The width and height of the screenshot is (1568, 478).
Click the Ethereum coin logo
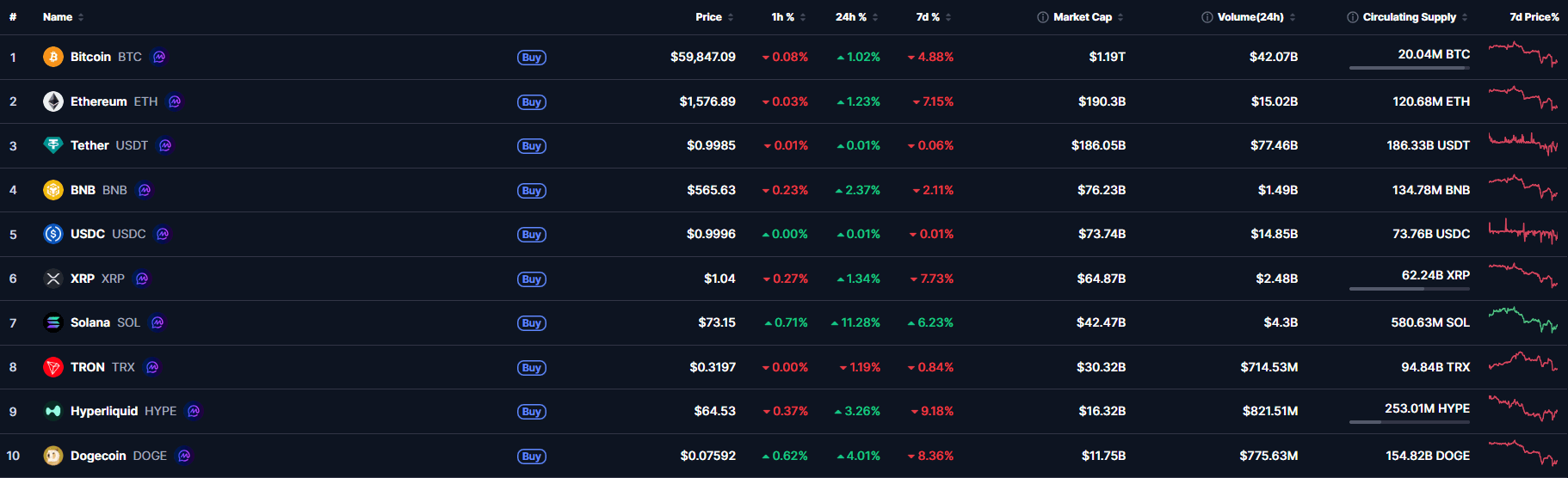point(53,101)
